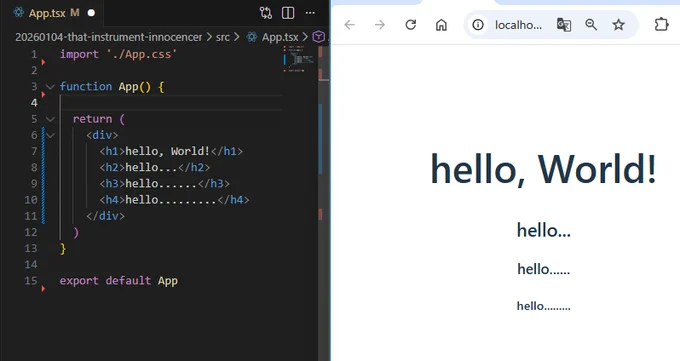This screenshot has width=680, height=361.
Task: Click the localhost address bar text
Action: pos(518,25)
